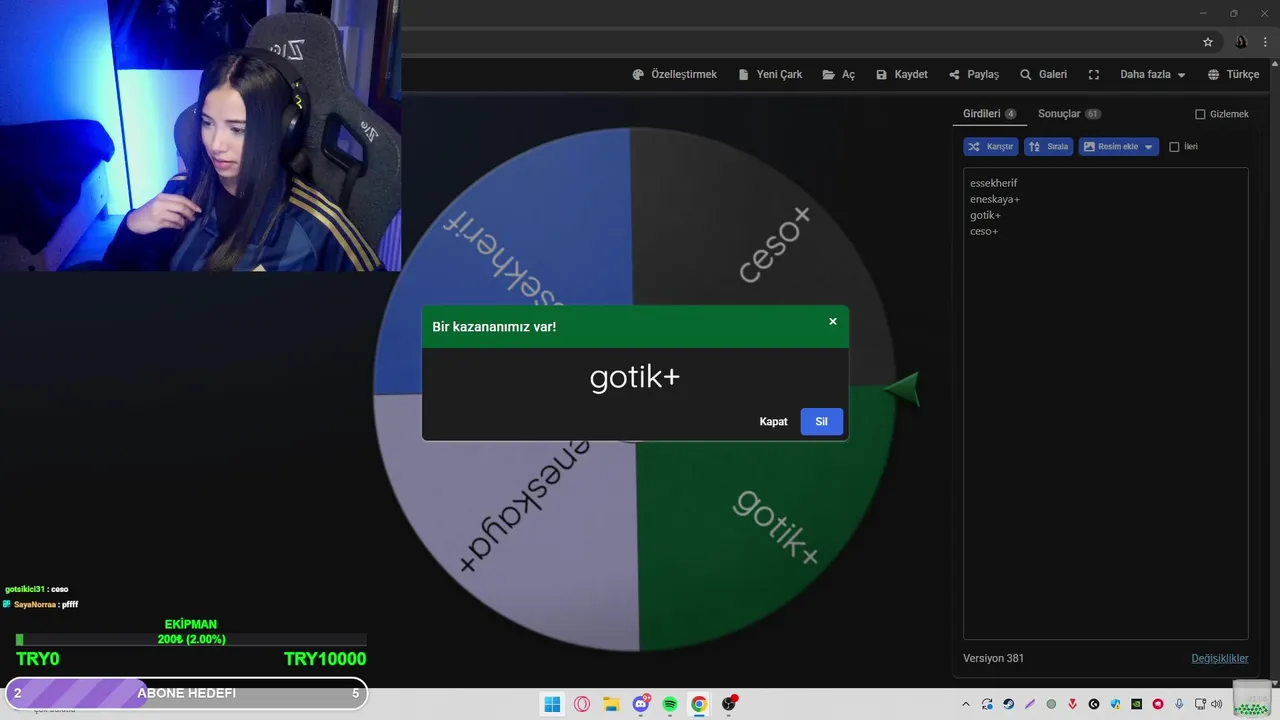Click the microphone tray icon
Viewport: 1280px width, 720px height.
(x=1180, y=704)
